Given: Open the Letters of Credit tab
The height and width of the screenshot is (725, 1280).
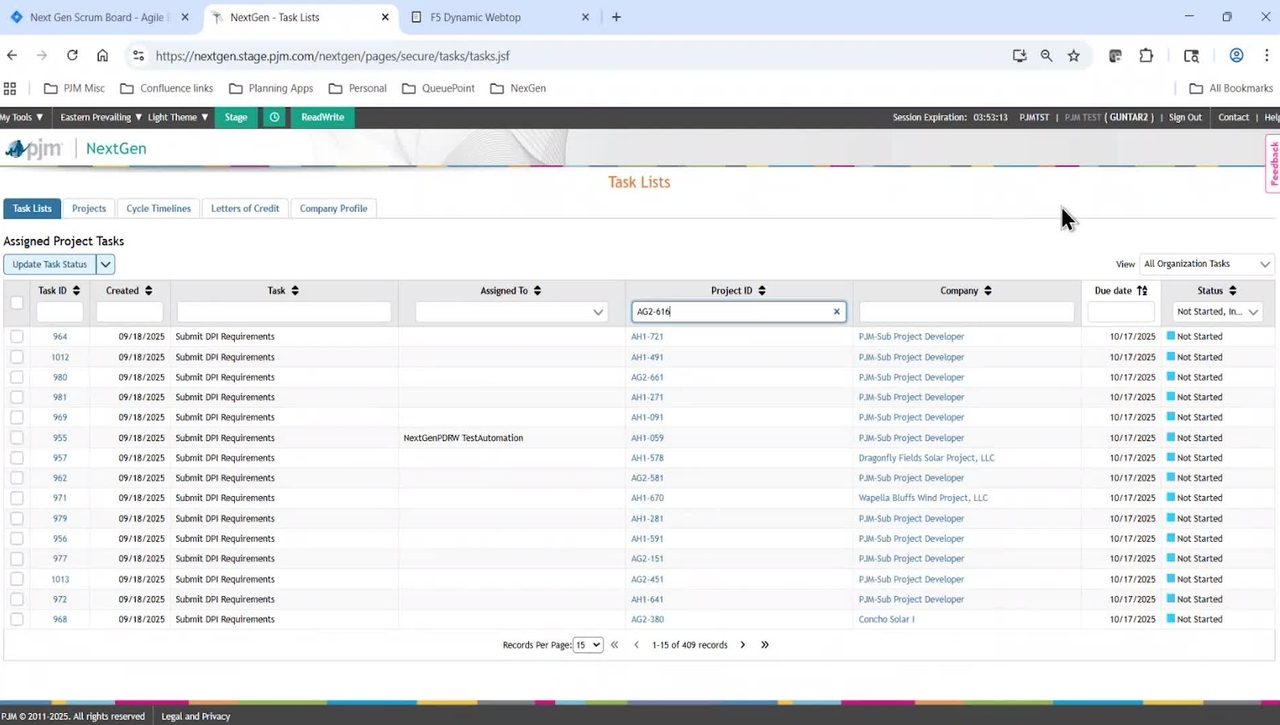Looking at the screenshot, I should point(245,209).
